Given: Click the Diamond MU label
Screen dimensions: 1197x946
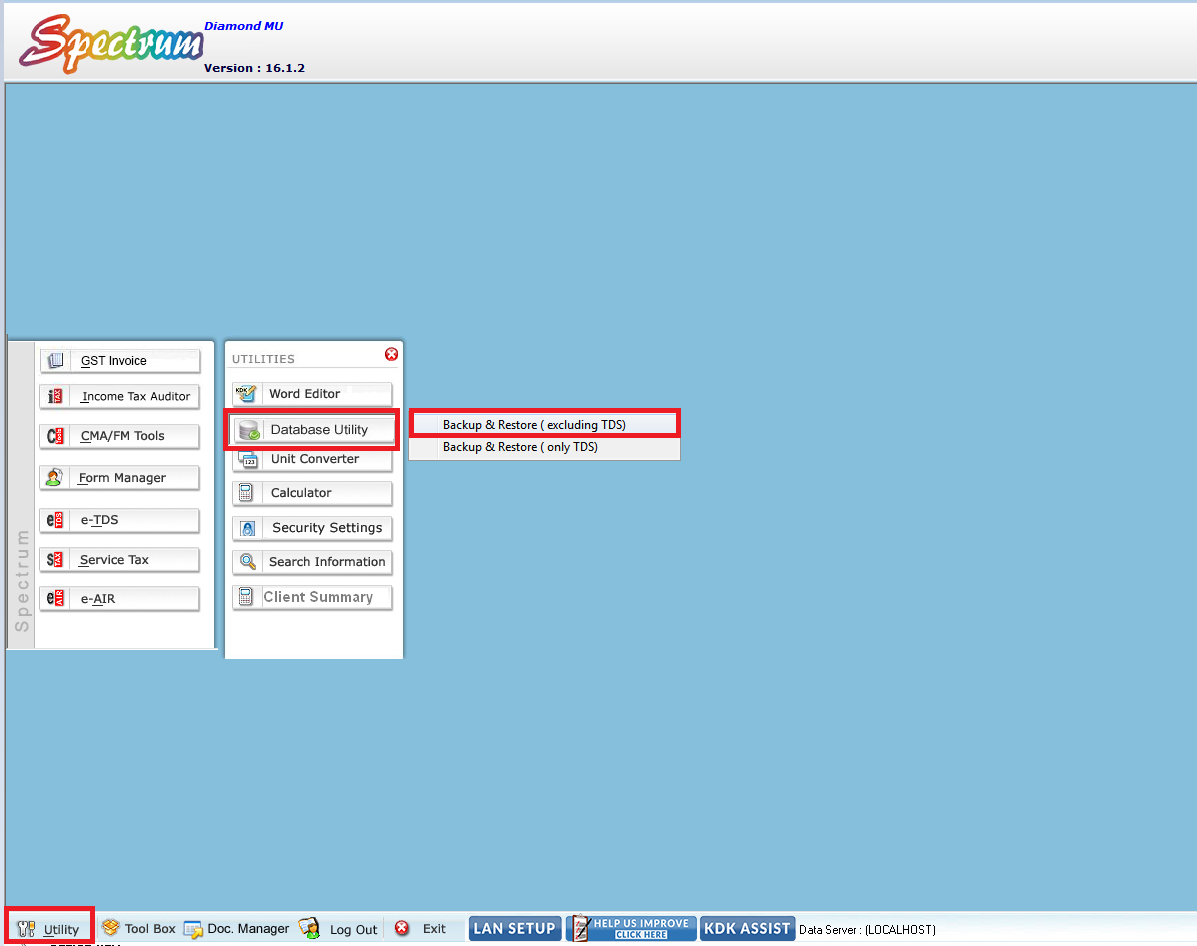Looking at the screenshot, I should 244,26.
